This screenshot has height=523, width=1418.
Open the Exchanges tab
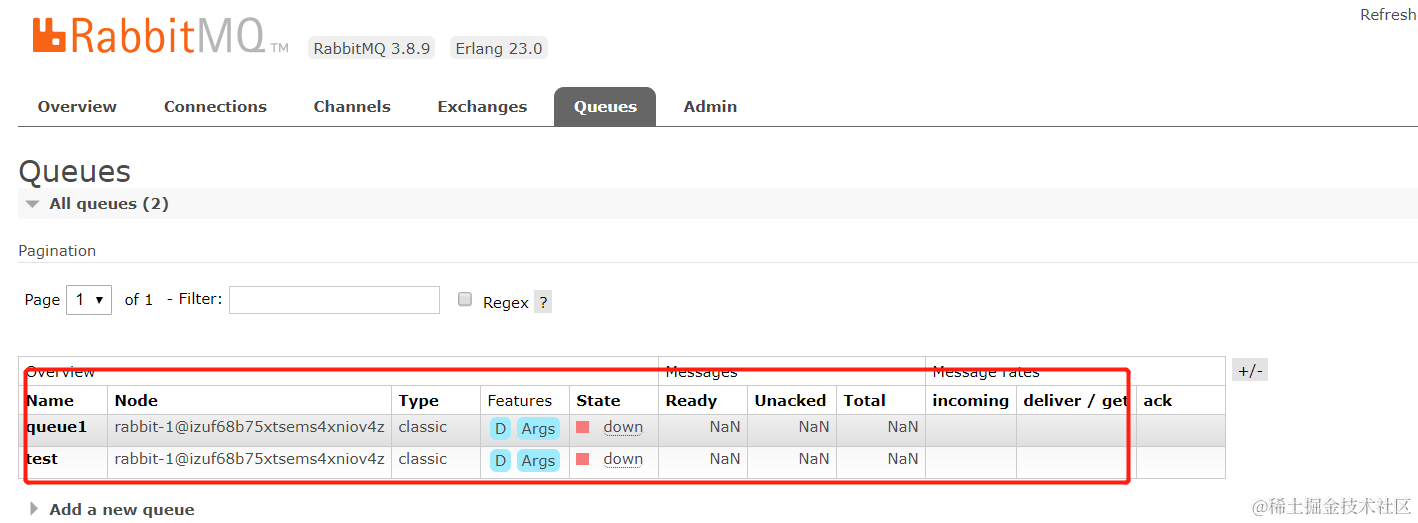pyautogui.click(x=482, y=107)
